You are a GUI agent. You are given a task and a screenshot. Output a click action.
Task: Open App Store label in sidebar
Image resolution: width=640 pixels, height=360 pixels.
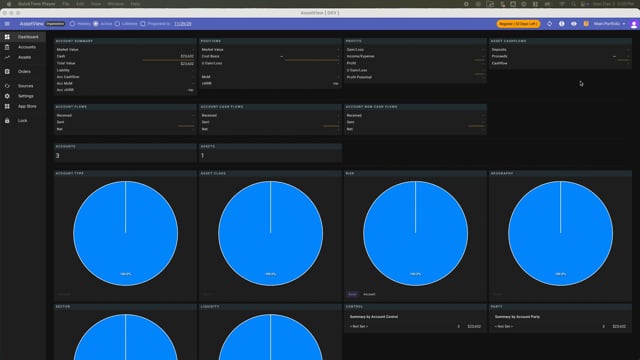coord(27,106)
